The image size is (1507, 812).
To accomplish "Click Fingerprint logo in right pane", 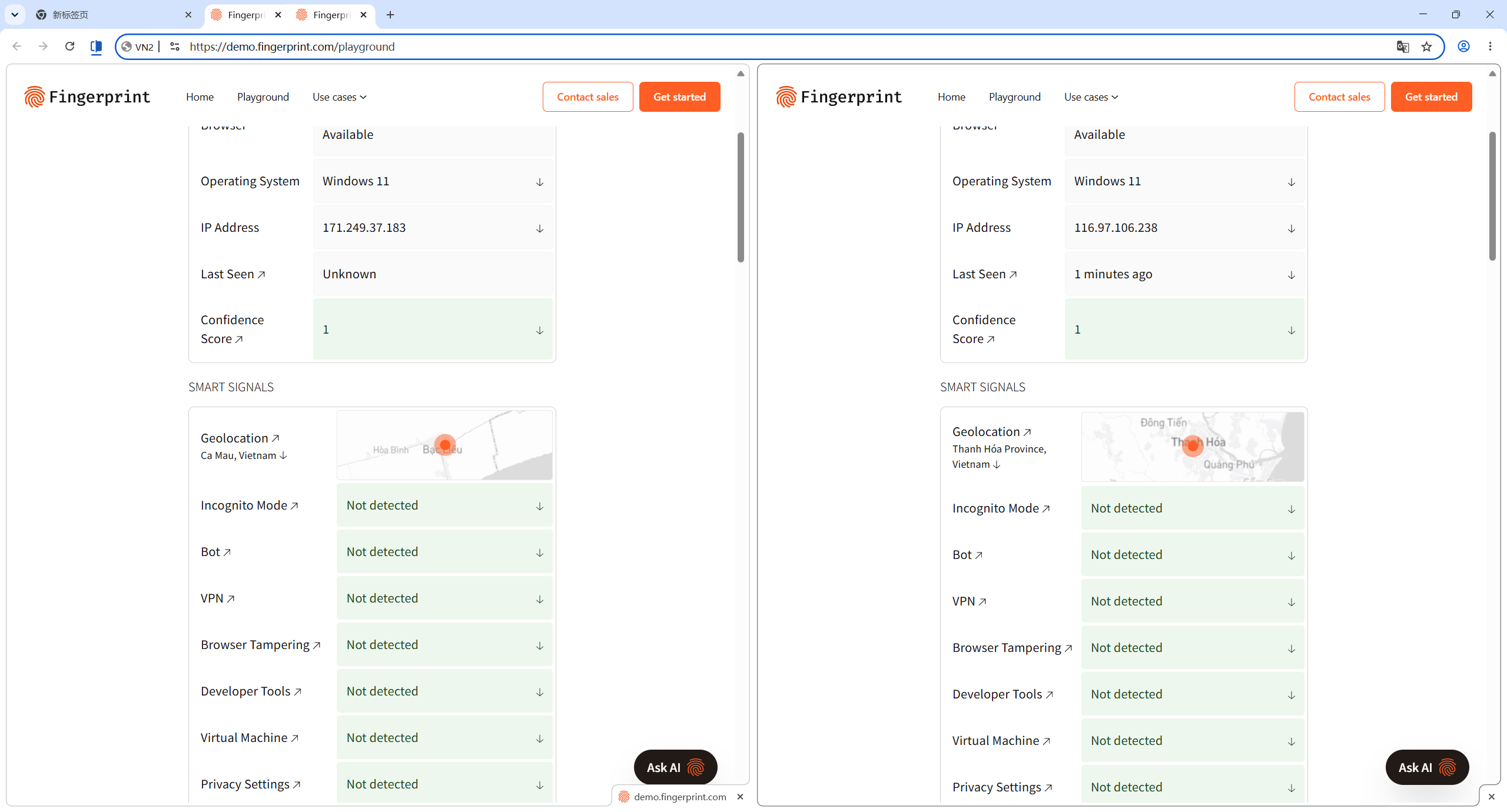I will click(839, 96).
